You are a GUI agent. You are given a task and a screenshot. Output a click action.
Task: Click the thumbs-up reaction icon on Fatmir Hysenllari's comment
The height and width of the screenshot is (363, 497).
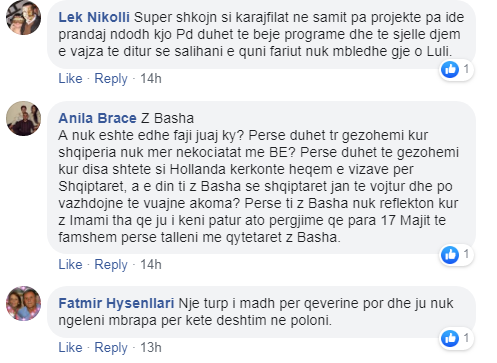tap(450, 338)
